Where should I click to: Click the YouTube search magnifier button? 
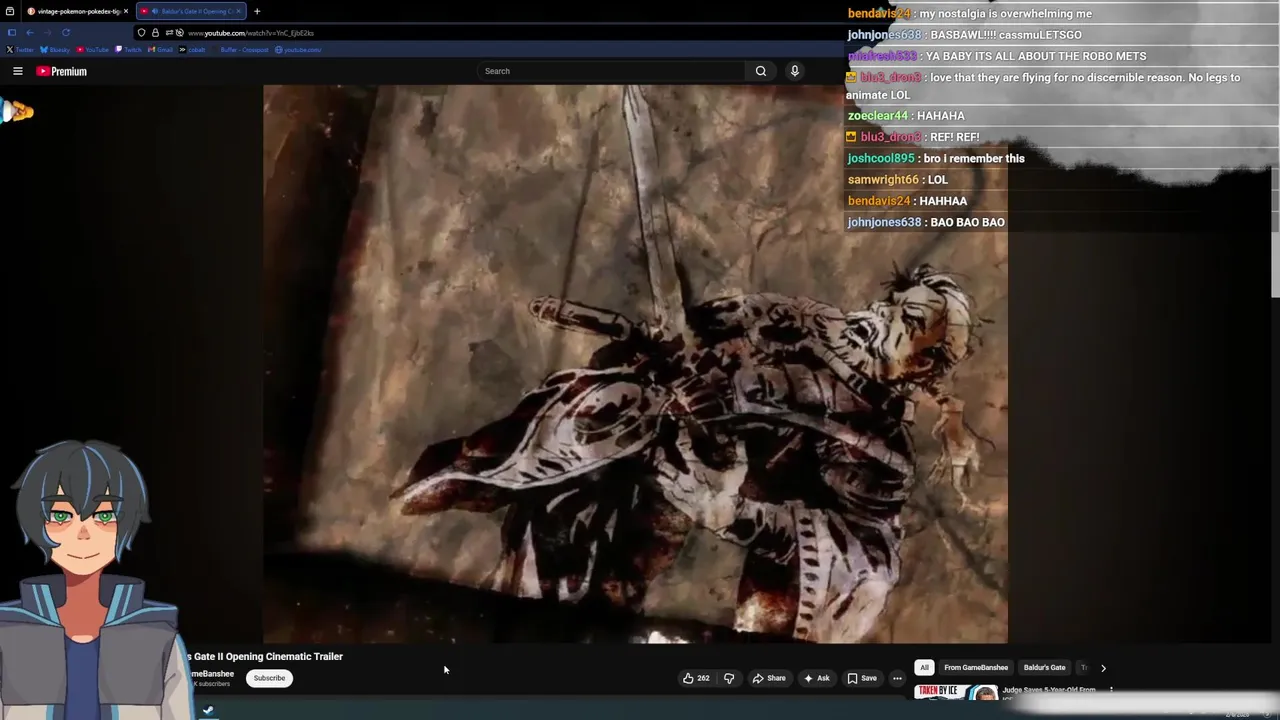pos(761,71)
